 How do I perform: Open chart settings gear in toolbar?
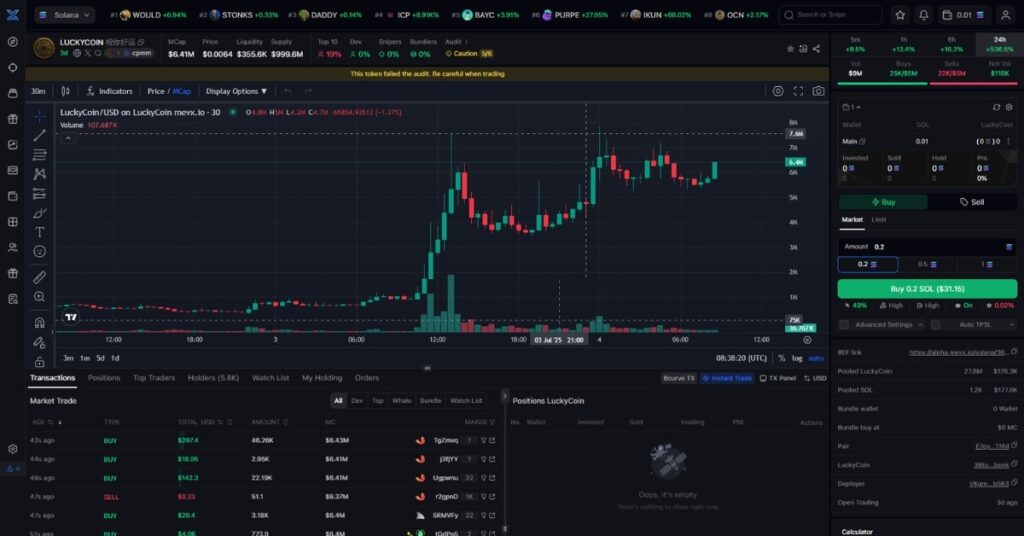(778, 91)
